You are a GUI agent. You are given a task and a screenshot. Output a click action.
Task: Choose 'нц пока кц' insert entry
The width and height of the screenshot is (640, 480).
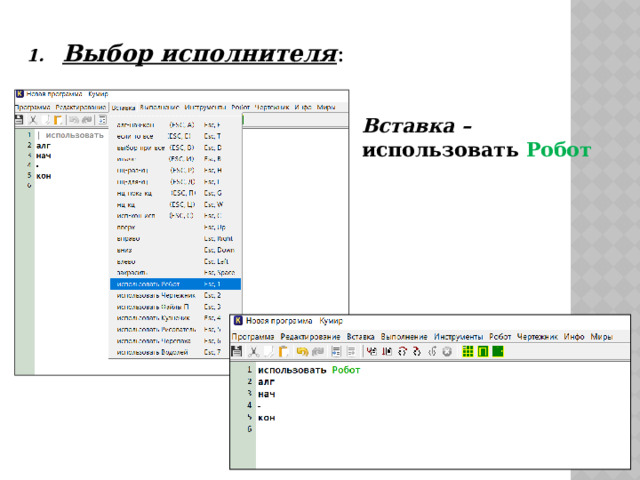click(176, 193)
